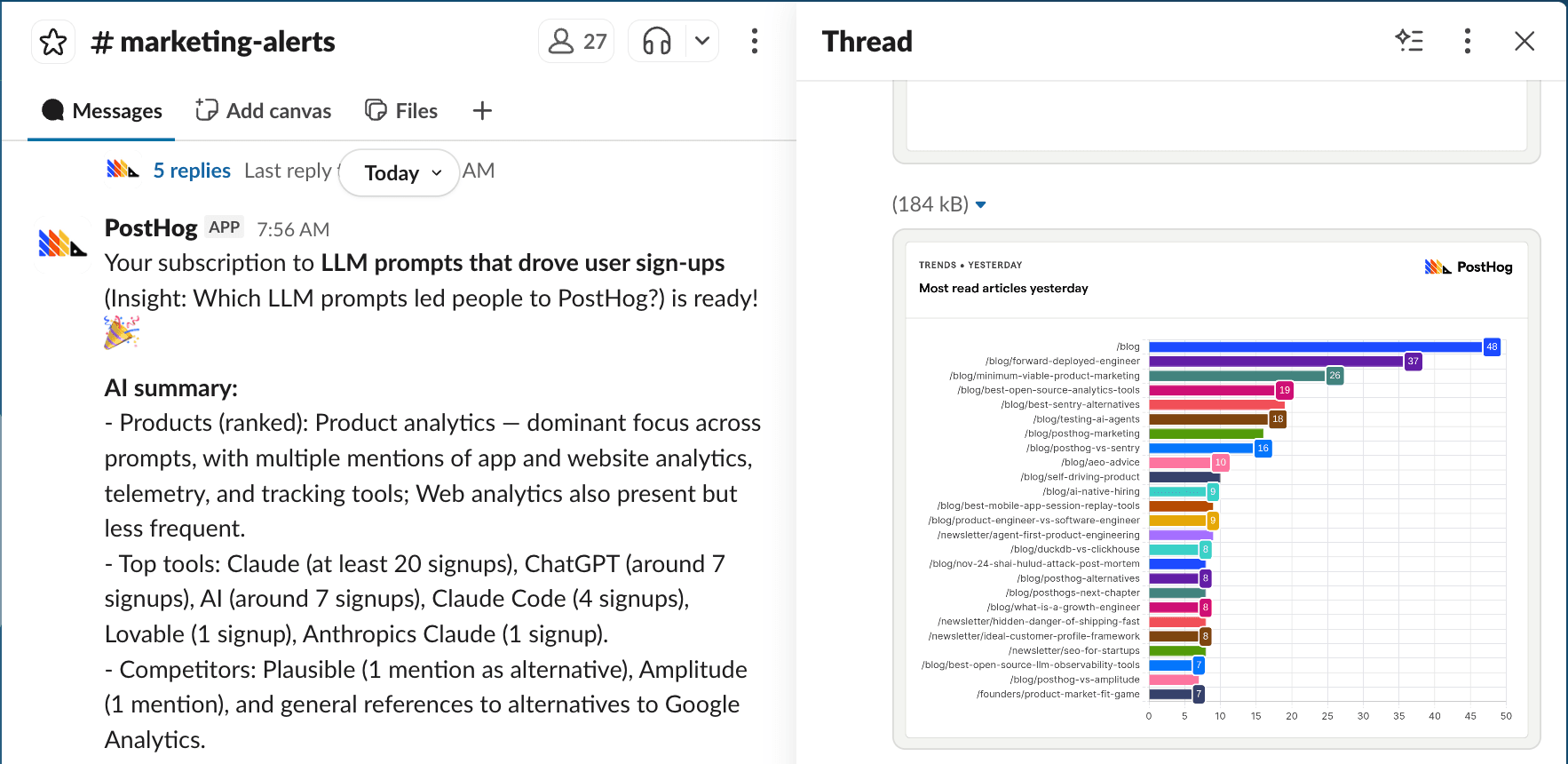Click the forward-deployed-engineer bar labeled 37
This screenshot has width=1568, height=764.
coord(1277,361)
